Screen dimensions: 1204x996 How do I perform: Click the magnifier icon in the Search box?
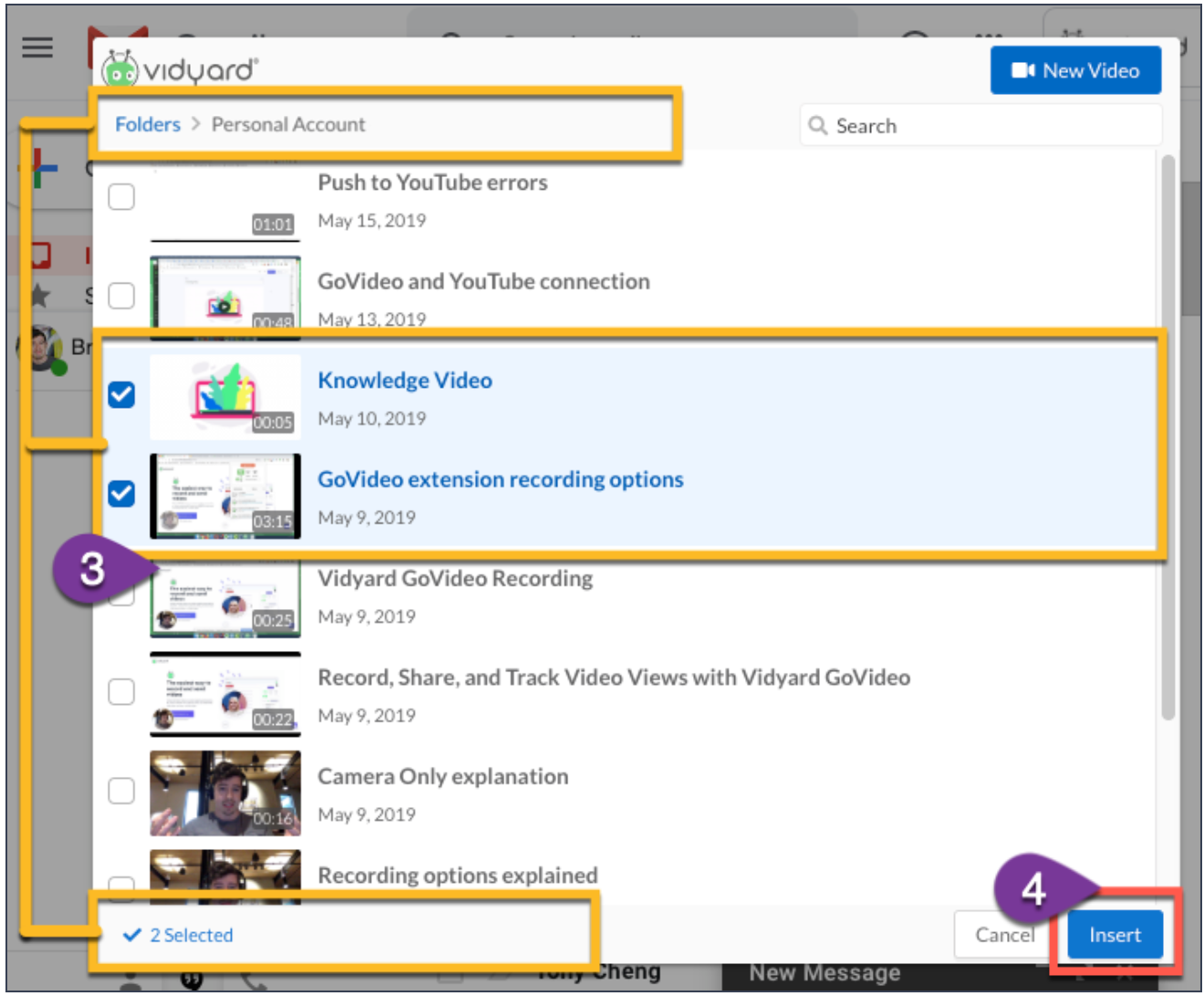coord(818,126)
